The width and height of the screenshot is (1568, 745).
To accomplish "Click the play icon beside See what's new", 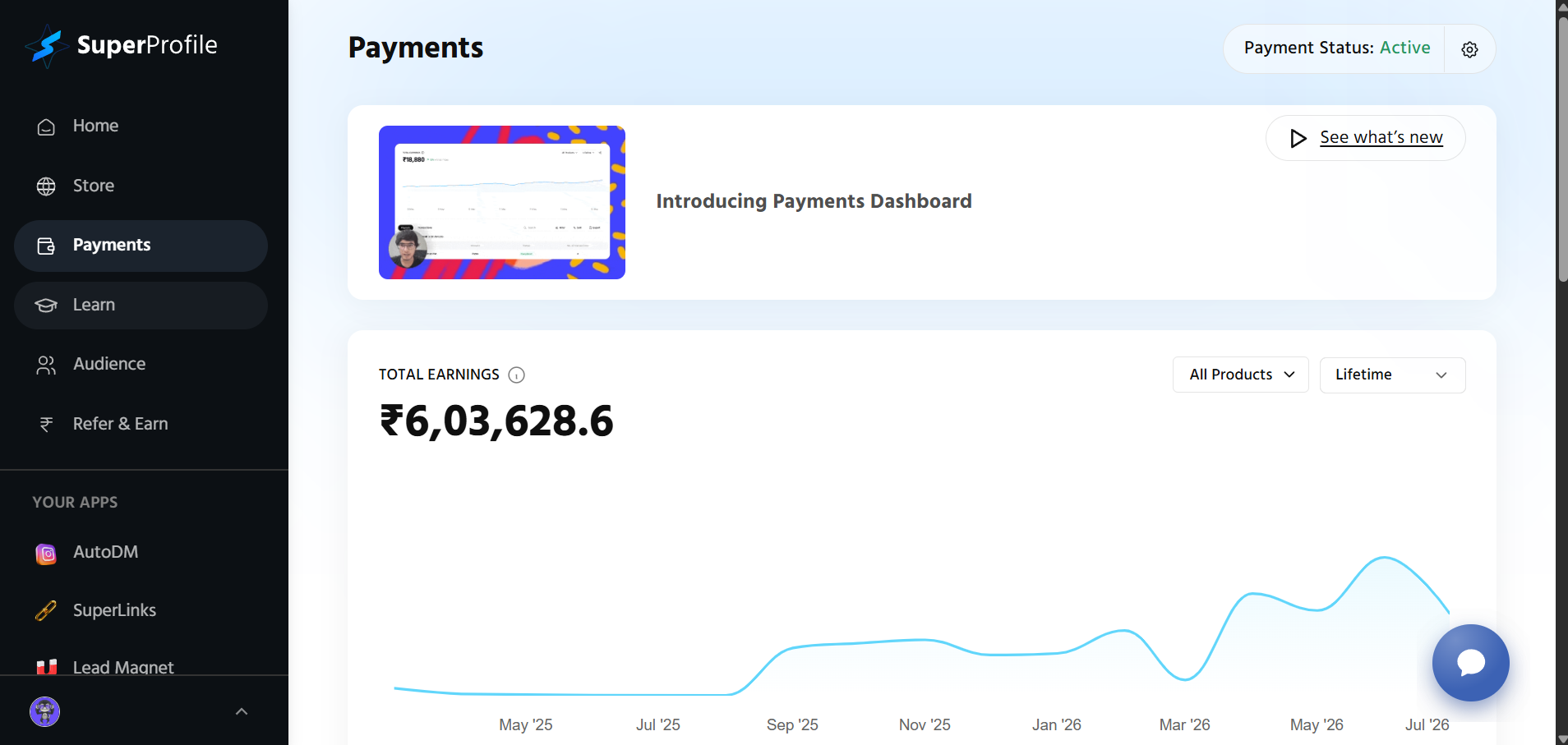I will click(1298, 138).
